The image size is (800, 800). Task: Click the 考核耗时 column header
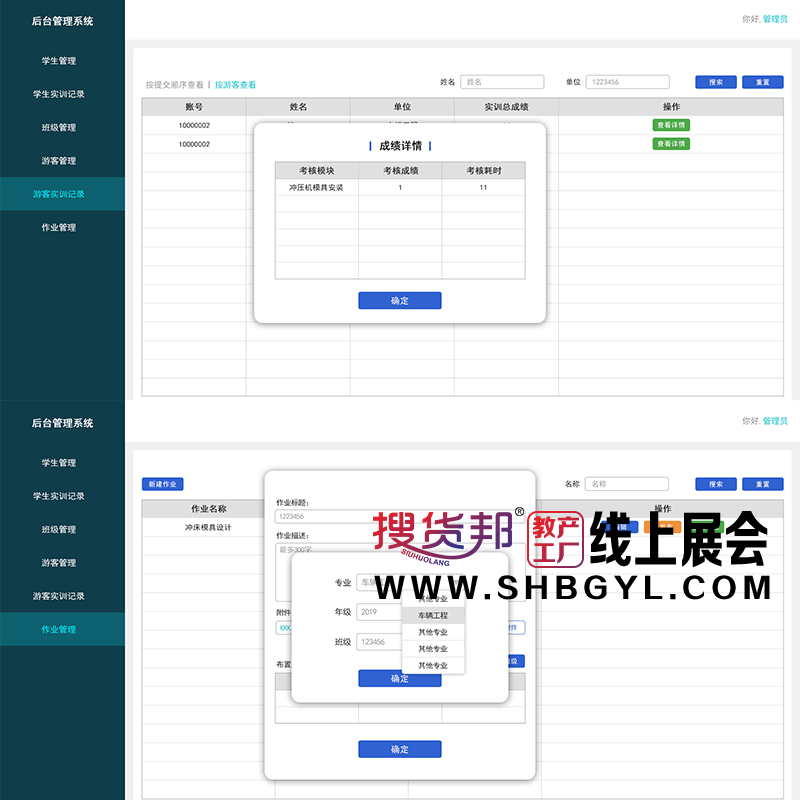click(484, 170)
